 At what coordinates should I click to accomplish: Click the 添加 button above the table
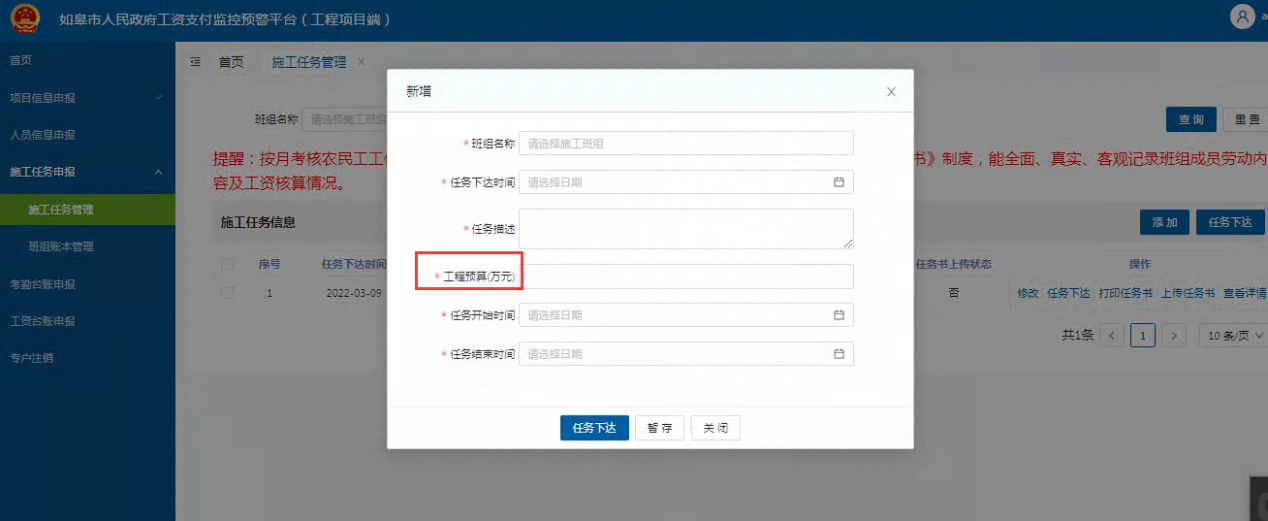coord(1165,222)
